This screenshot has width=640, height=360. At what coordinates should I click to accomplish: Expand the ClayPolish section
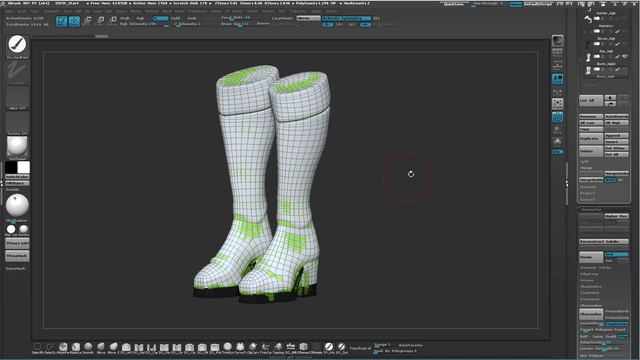589,293
